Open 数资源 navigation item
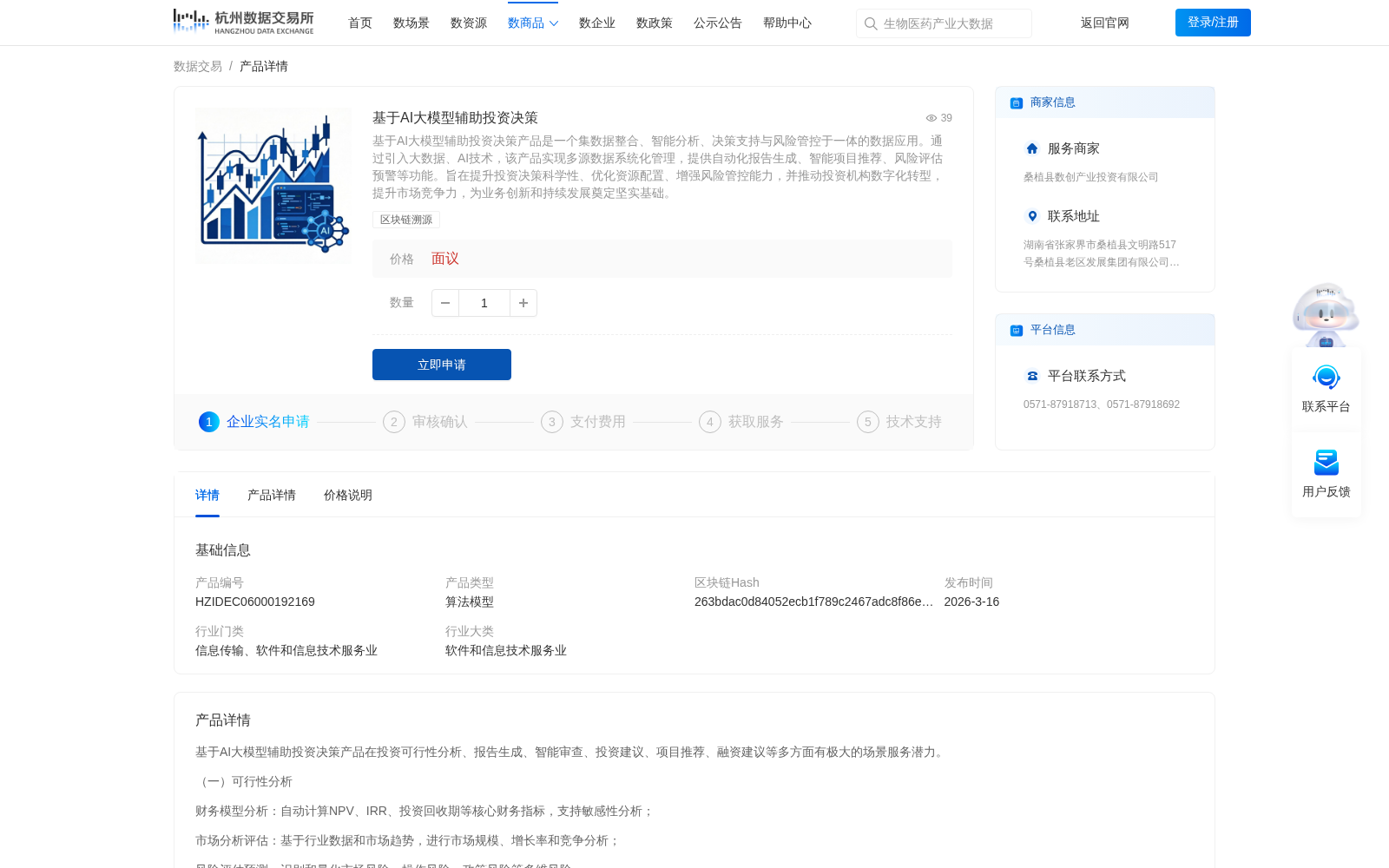The height and width of the screenshot is (868, 1389). (469, 23)
